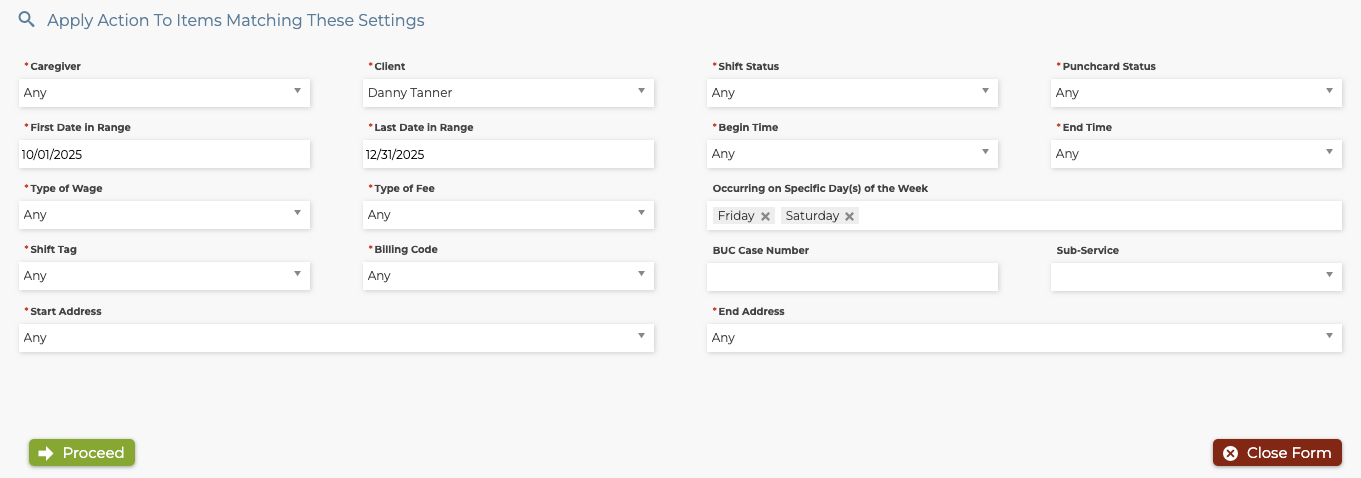1361x478 pixels.
Task: Expand the Client dropdown showing Danny Tanner
Action: (508, 93)
